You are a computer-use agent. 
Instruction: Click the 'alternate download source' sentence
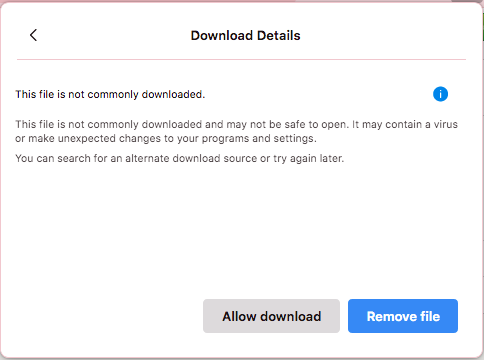pyautogui.click(x=179, y=158)
